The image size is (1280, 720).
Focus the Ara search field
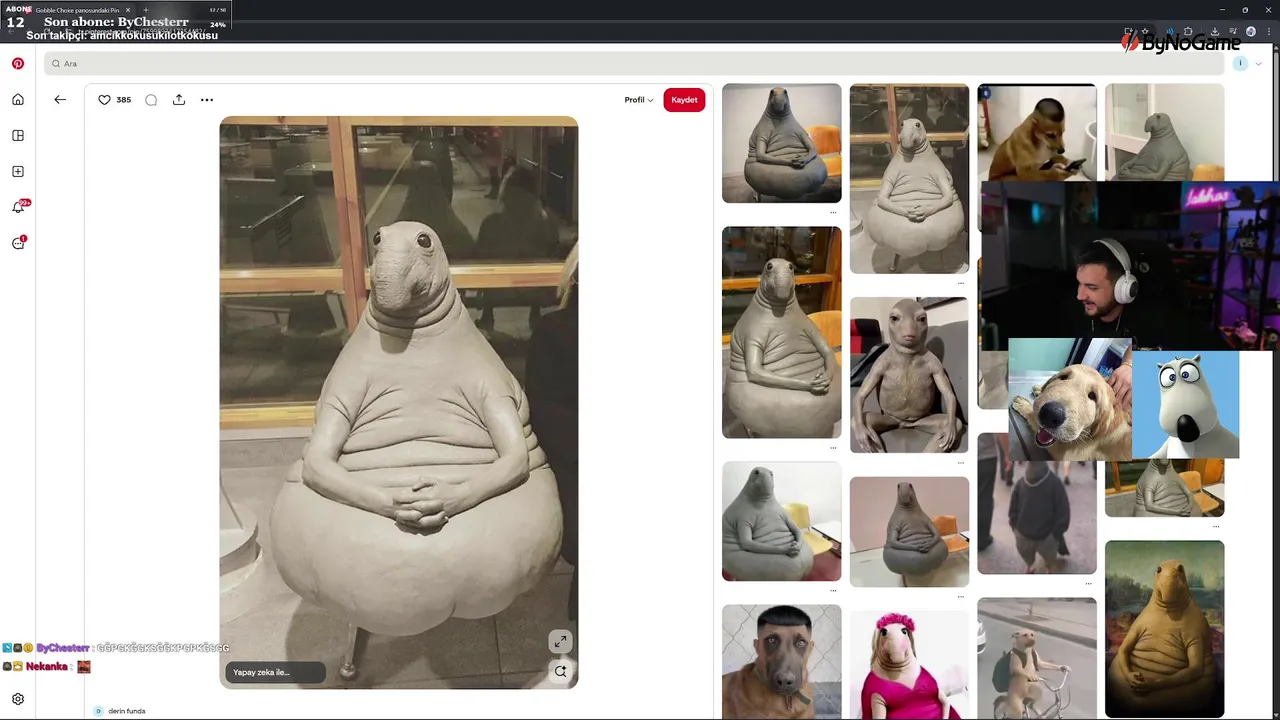(634, 63)
